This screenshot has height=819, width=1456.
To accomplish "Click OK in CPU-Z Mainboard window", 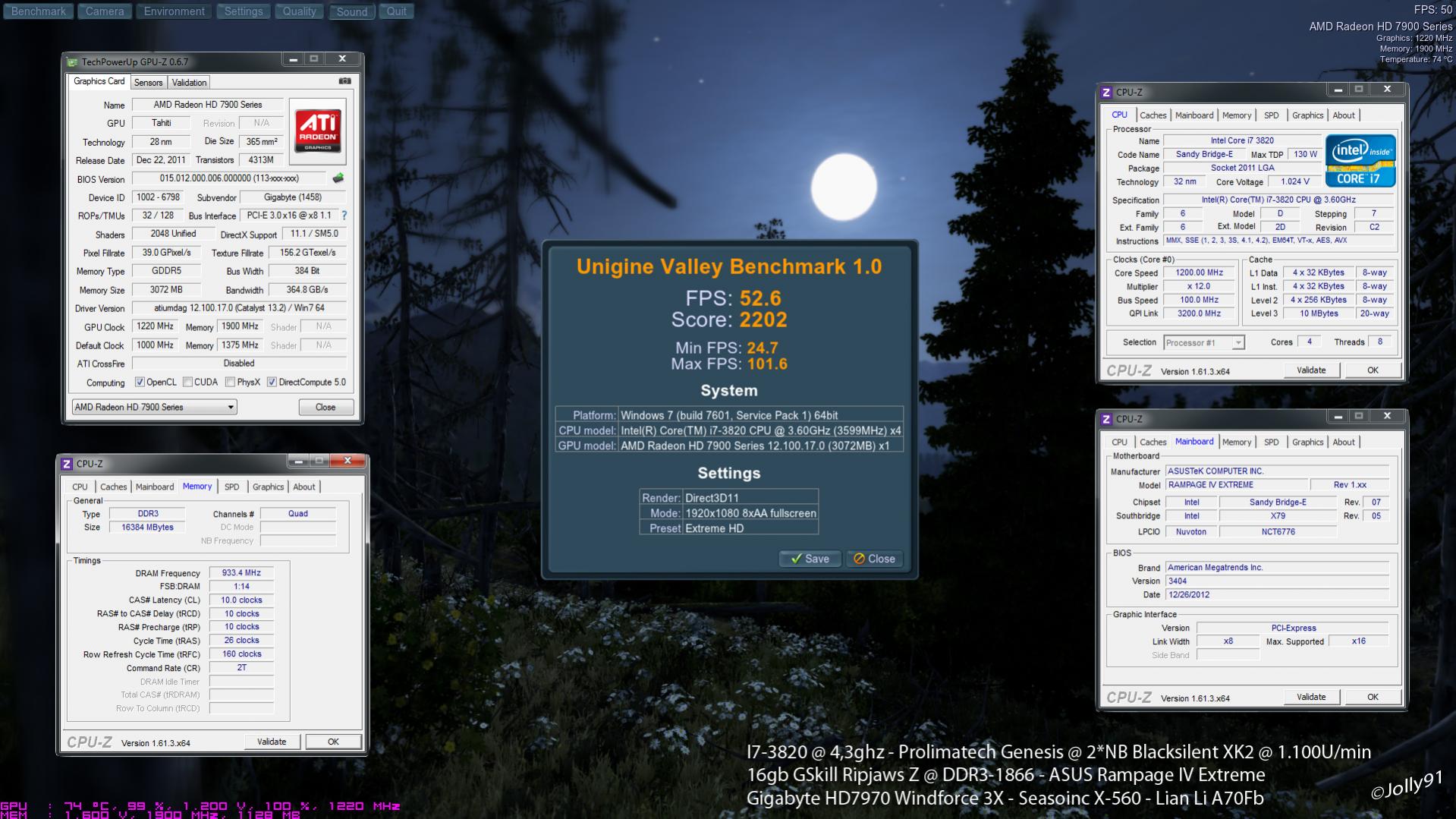I will click(x=1373, y=698).
